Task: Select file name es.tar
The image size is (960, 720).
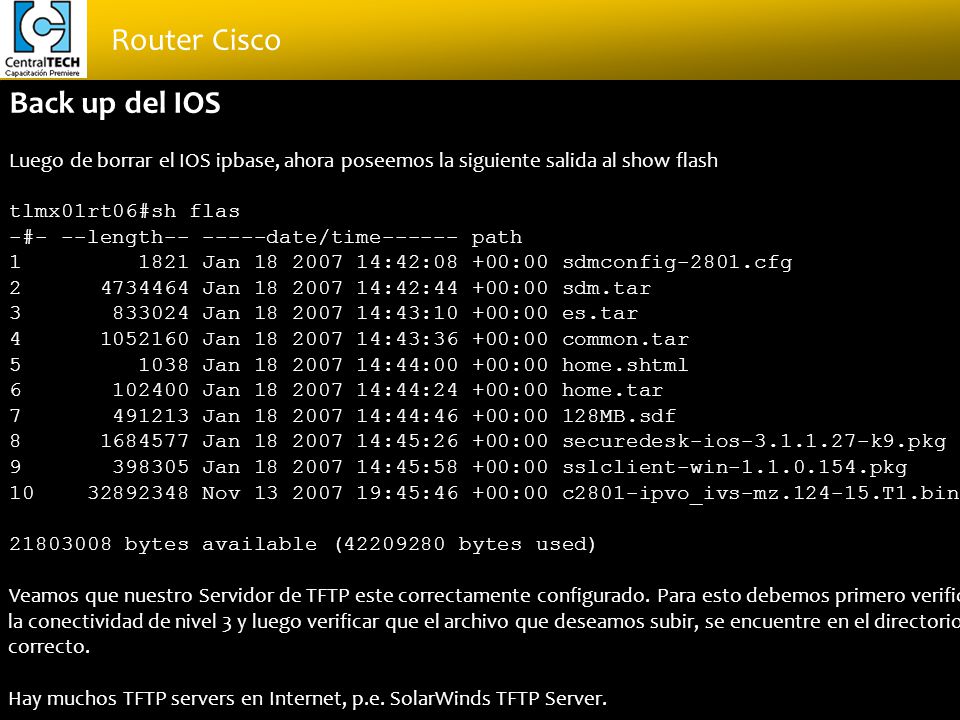Action: click(x=600, y=313)
